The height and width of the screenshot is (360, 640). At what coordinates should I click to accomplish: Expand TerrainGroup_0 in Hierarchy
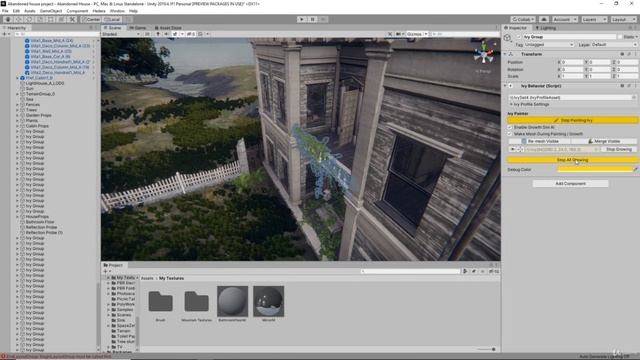[18, 94]
